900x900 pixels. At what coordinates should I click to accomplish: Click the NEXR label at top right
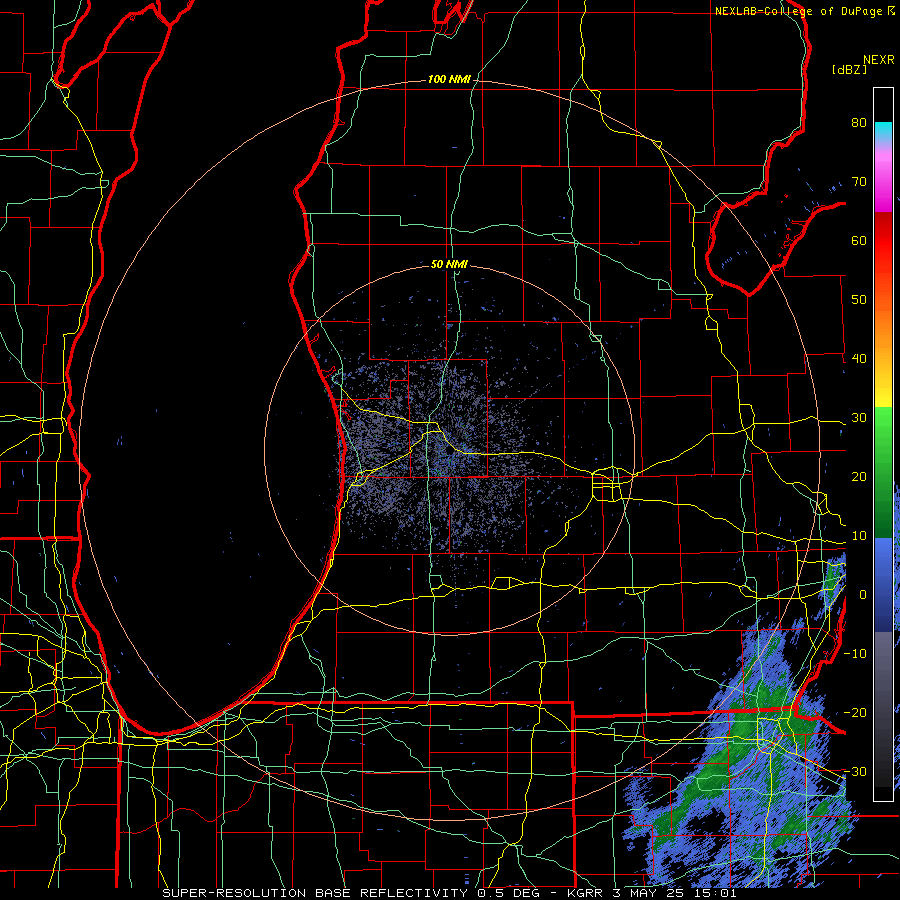click(x=879, y=60)
